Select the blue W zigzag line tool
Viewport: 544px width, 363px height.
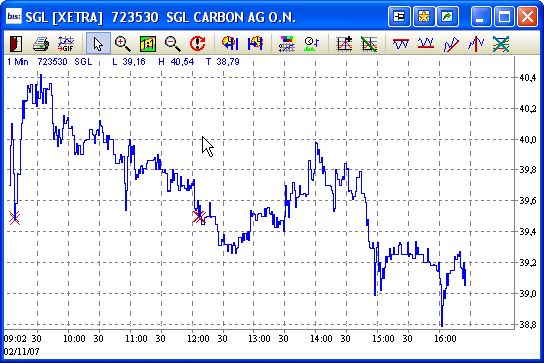pyautogui.click(x=401, y=44)
